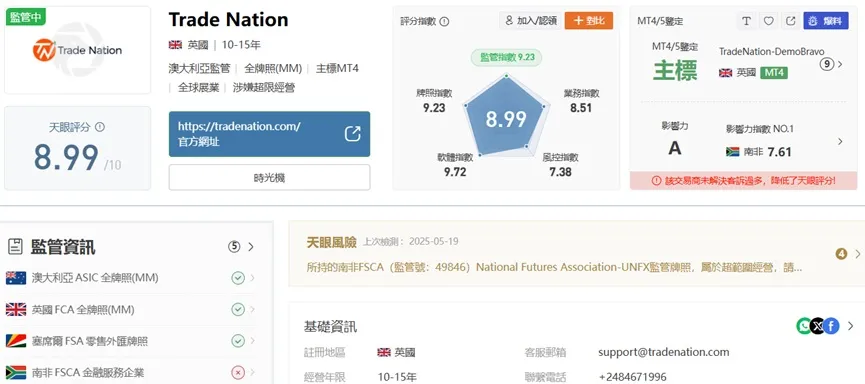This screenshot has width=865, height=384.
Task: Open the 南非 FSCA 金融服務企業 row
Action: (x=131, y=372)
